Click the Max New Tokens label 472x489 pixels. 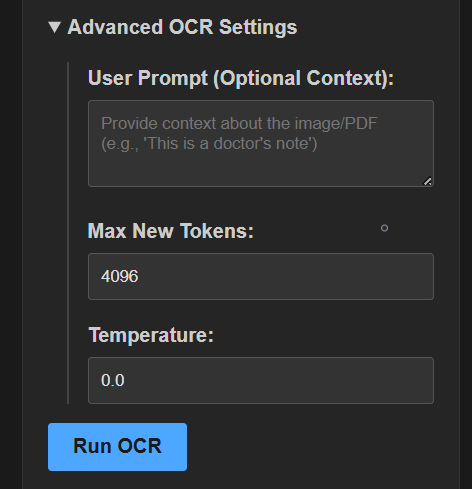click(171, 231)
